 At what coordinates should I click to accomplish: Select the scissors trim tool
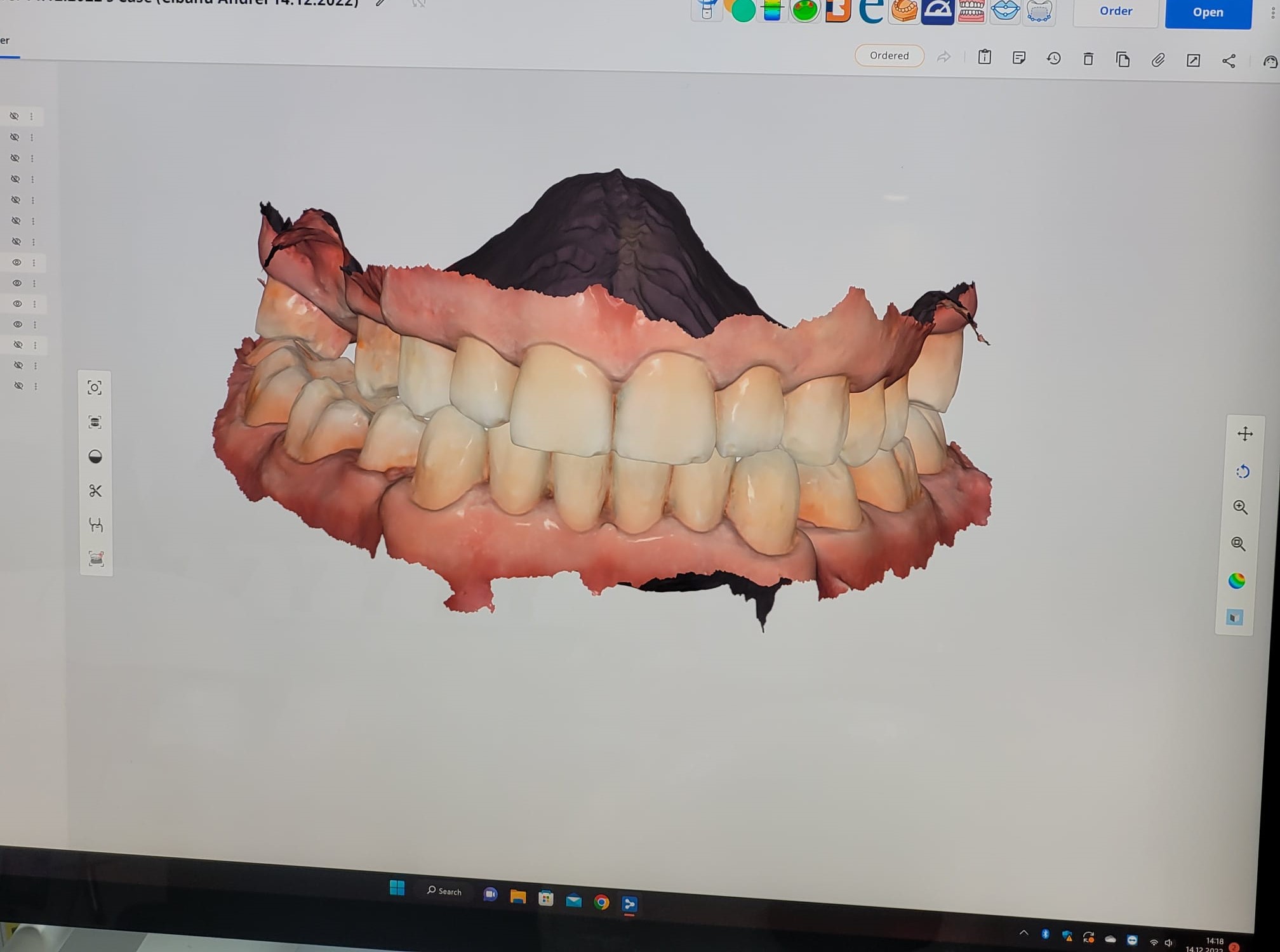[95, 491]
